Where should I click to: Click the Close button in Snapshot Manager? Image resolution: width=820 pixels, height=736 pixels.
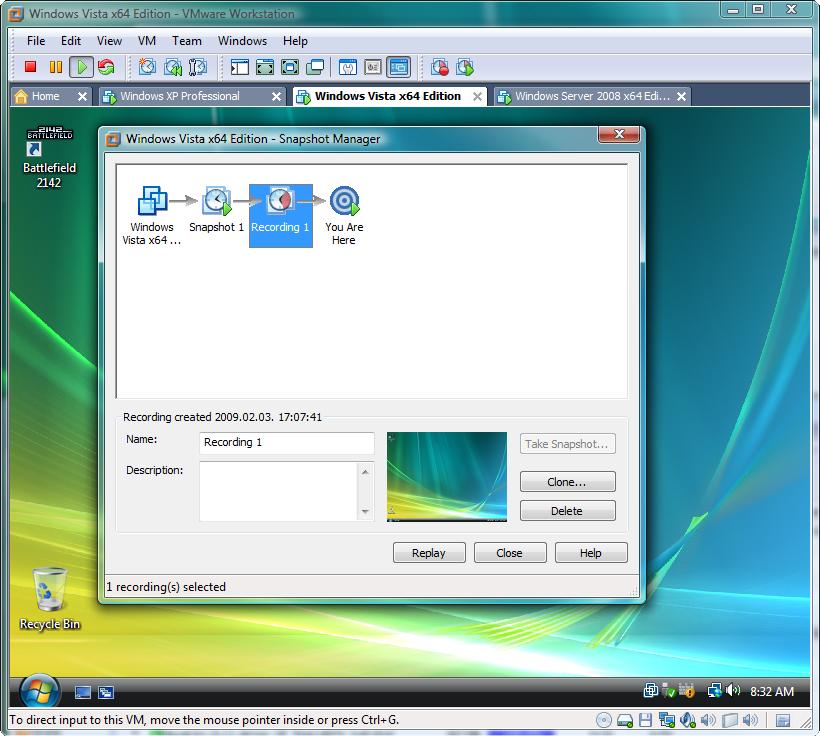(x=510, y=553)
